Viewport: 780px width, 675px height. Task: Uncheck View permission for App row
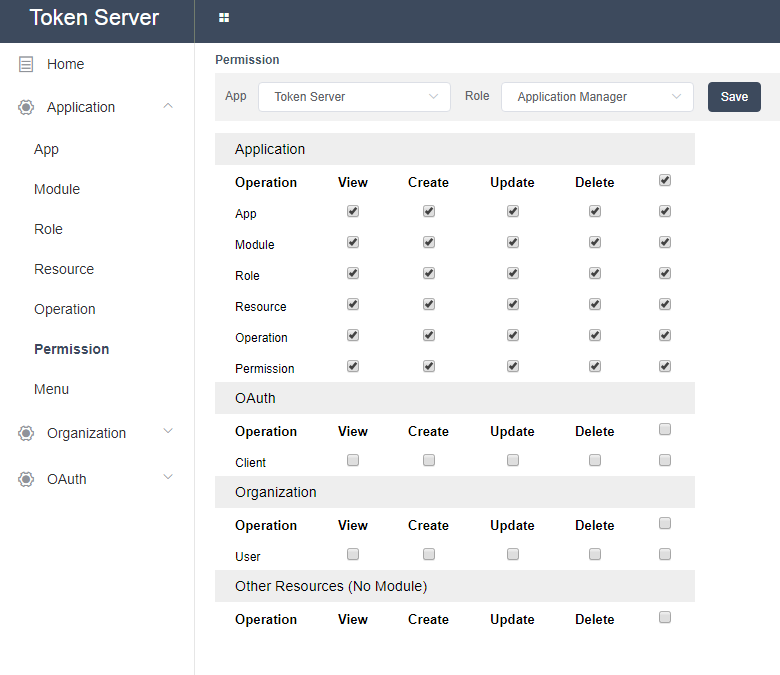pos(353,211)
